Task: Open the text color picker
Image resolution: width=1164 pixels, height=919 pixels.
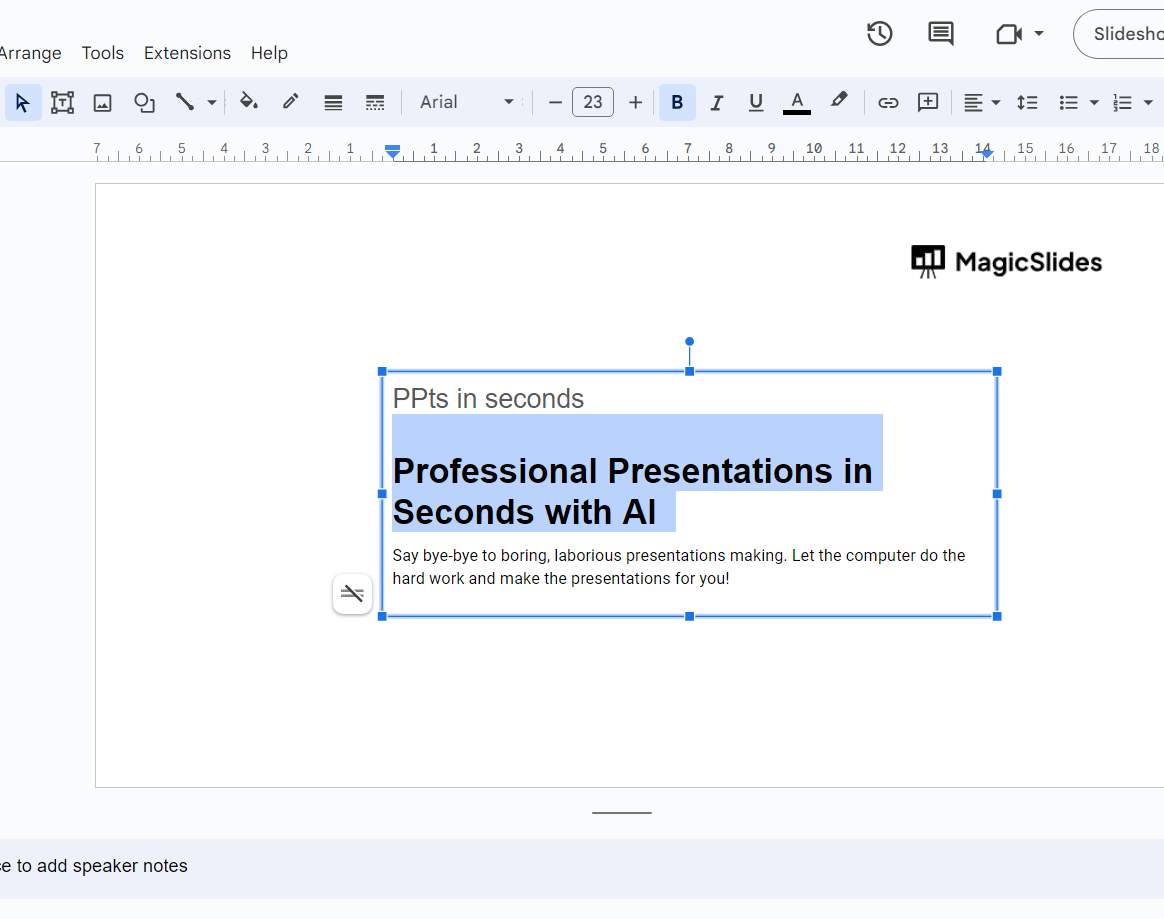Action: click(797, 102)
